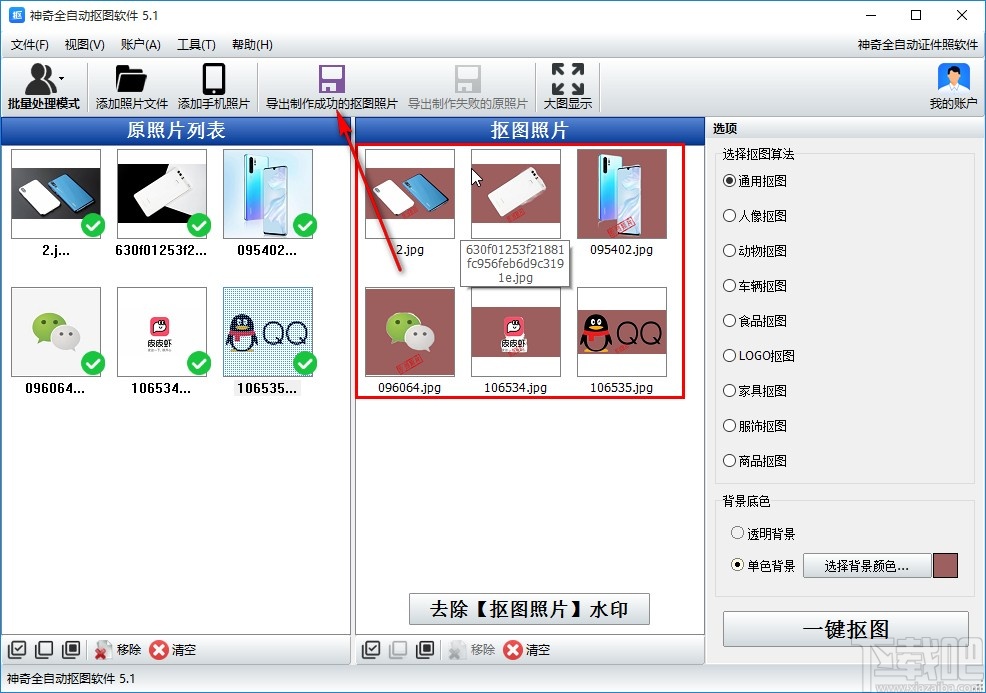Select the 家具抠图 algorithm
Screen dimensions: 986x693
[x=755, y=391]
